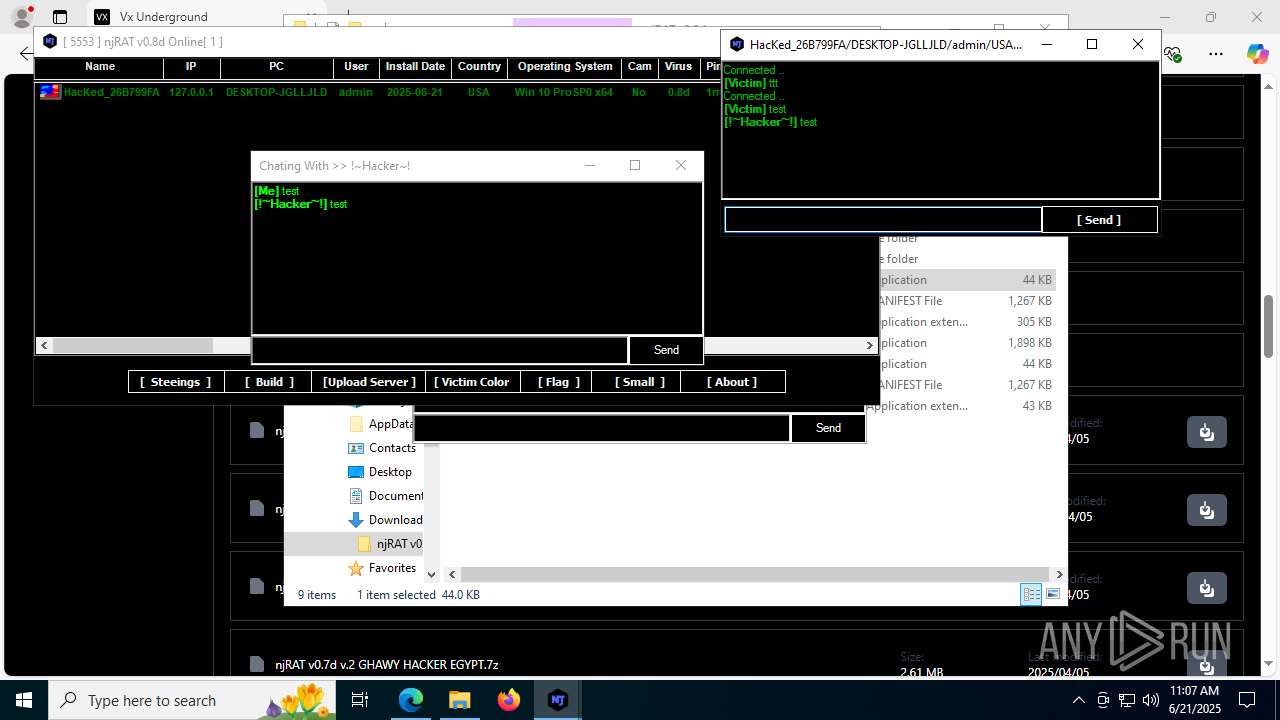Click the [ Build ] button
The height and width of the screenshot is (720, 1280).
pyautogui.click(x=268, y=382)
